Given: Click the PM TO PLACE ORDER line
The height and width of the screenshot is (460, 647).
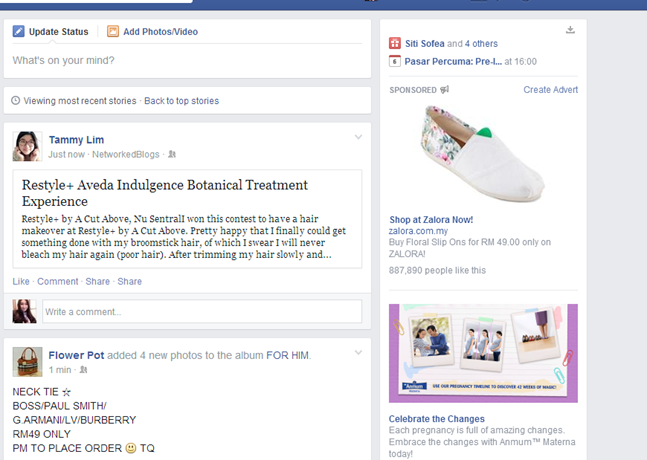Looking at the screenshot, I should click(83, 448).
